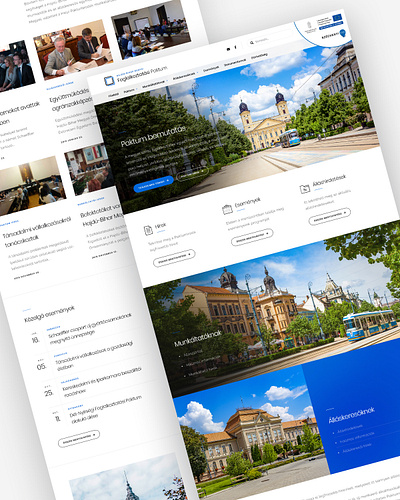
Task: Click the outlined button below the upcoming events list
Action: click(x=79, y=438)
